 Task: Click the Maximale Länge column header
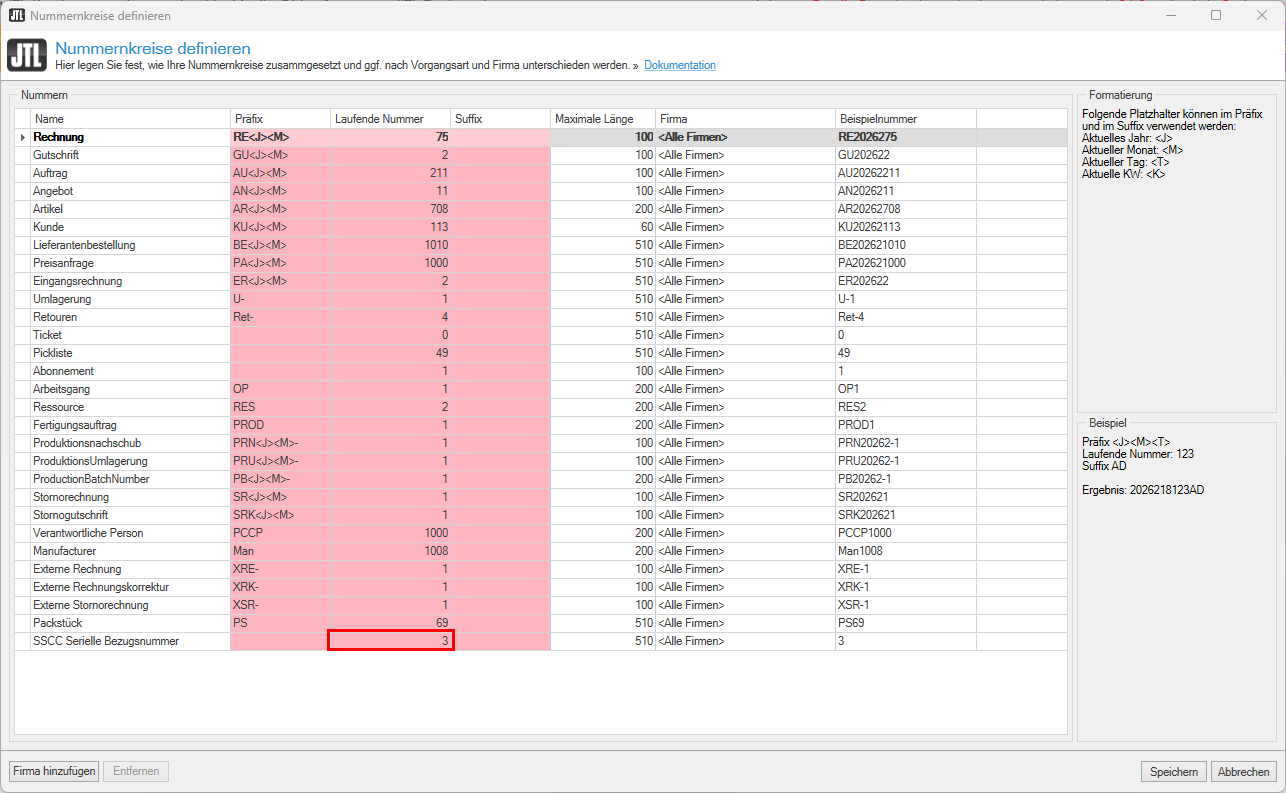point(603,119)
